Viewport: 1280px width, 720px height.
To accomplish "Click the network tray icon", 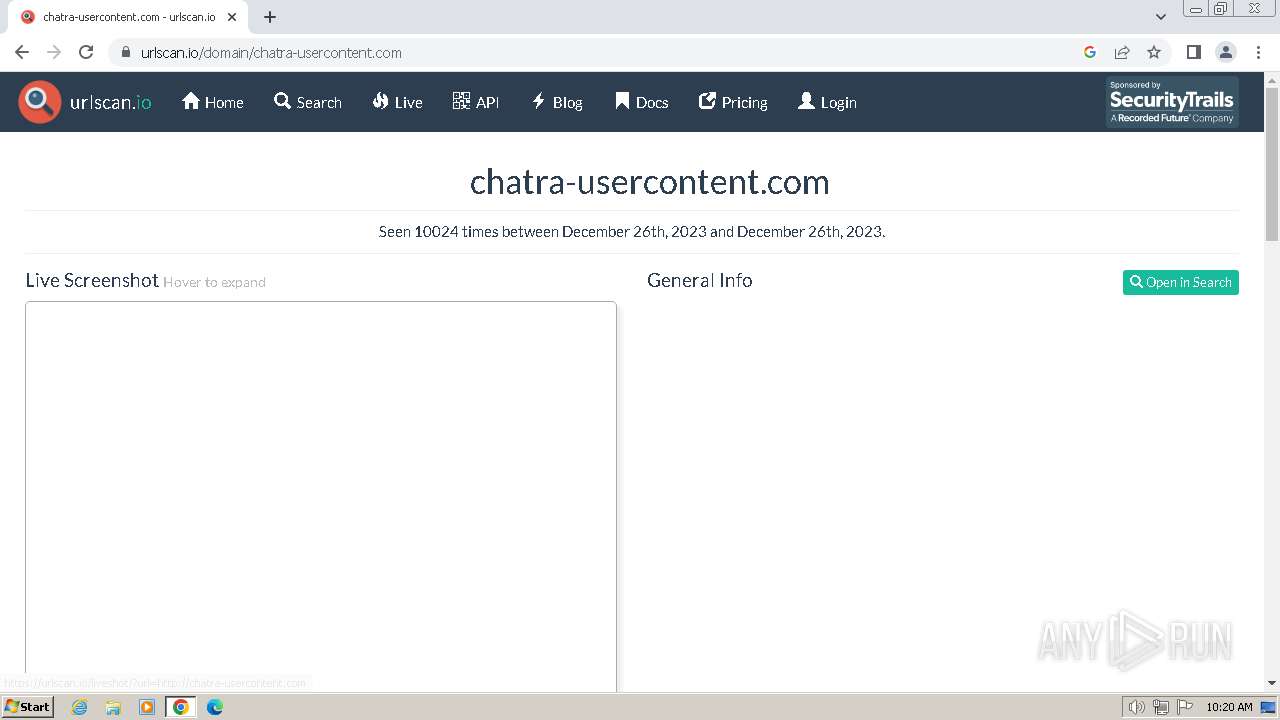I will [x=1161, y=707].
